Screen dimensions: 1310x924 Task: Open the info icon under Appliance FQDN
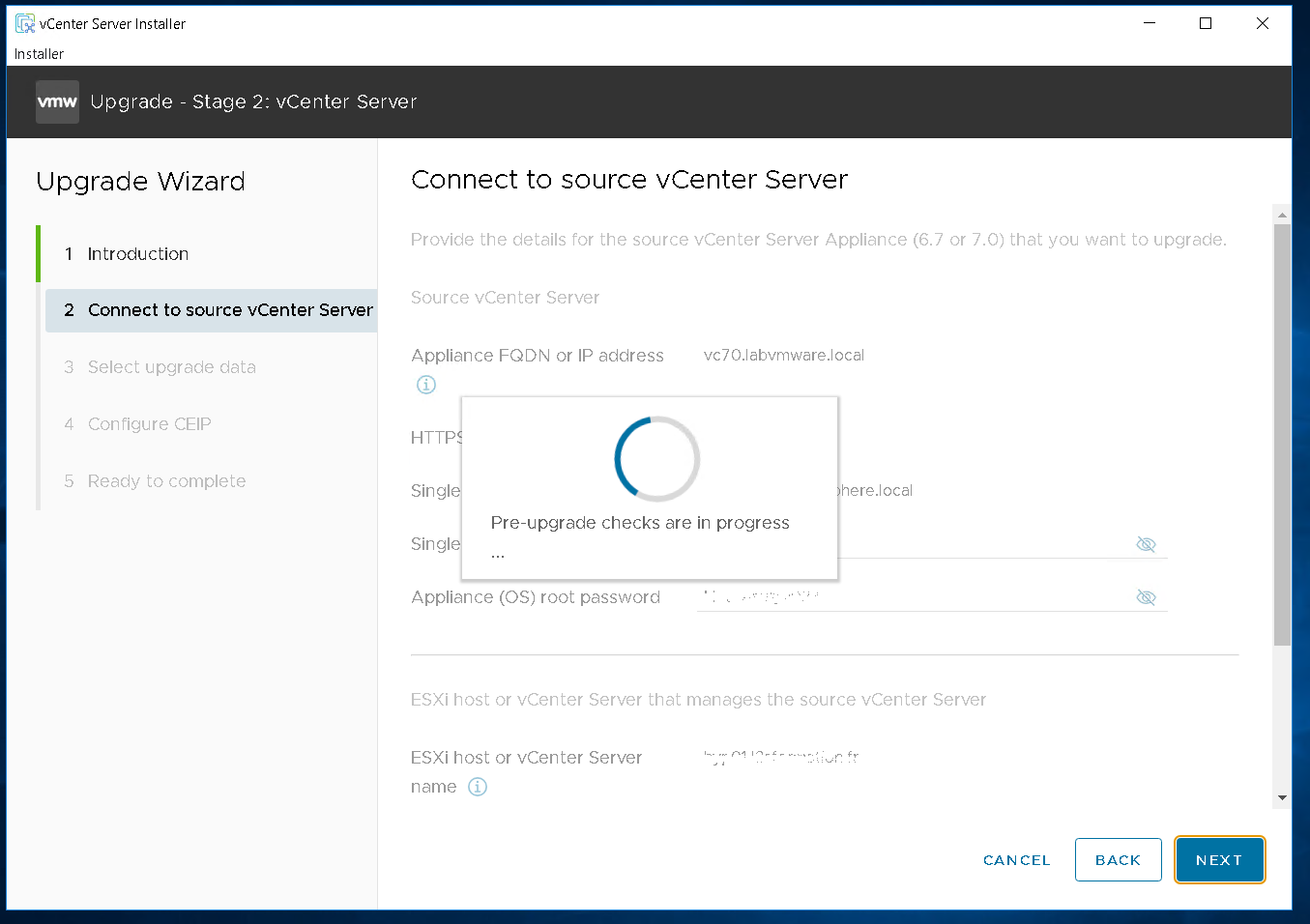click(x=426, y=385)
